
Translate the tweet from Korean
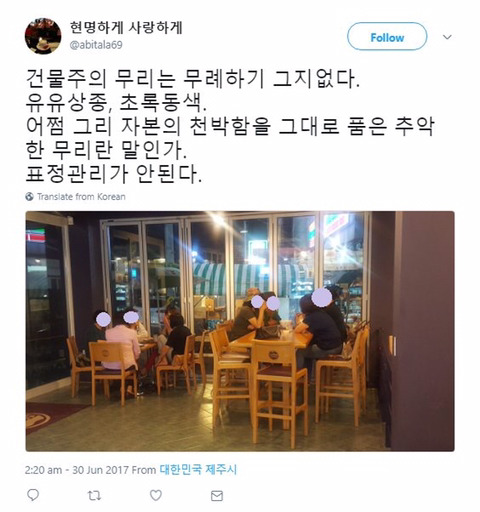click(81, 197)
